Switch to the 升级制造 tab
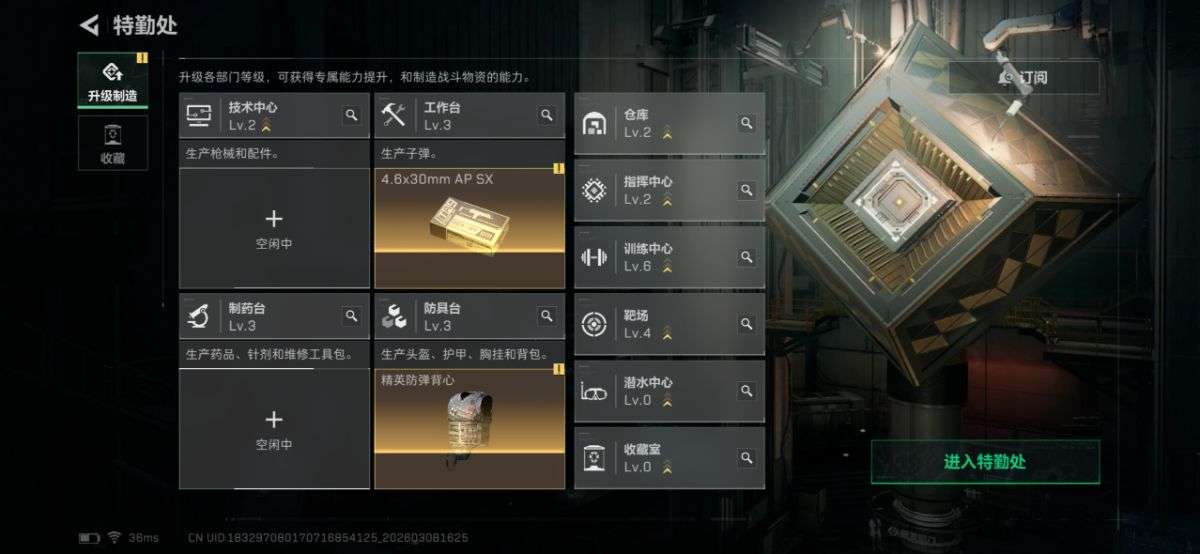The height and width of the screenshot is (554, 1200). [113, 80]
